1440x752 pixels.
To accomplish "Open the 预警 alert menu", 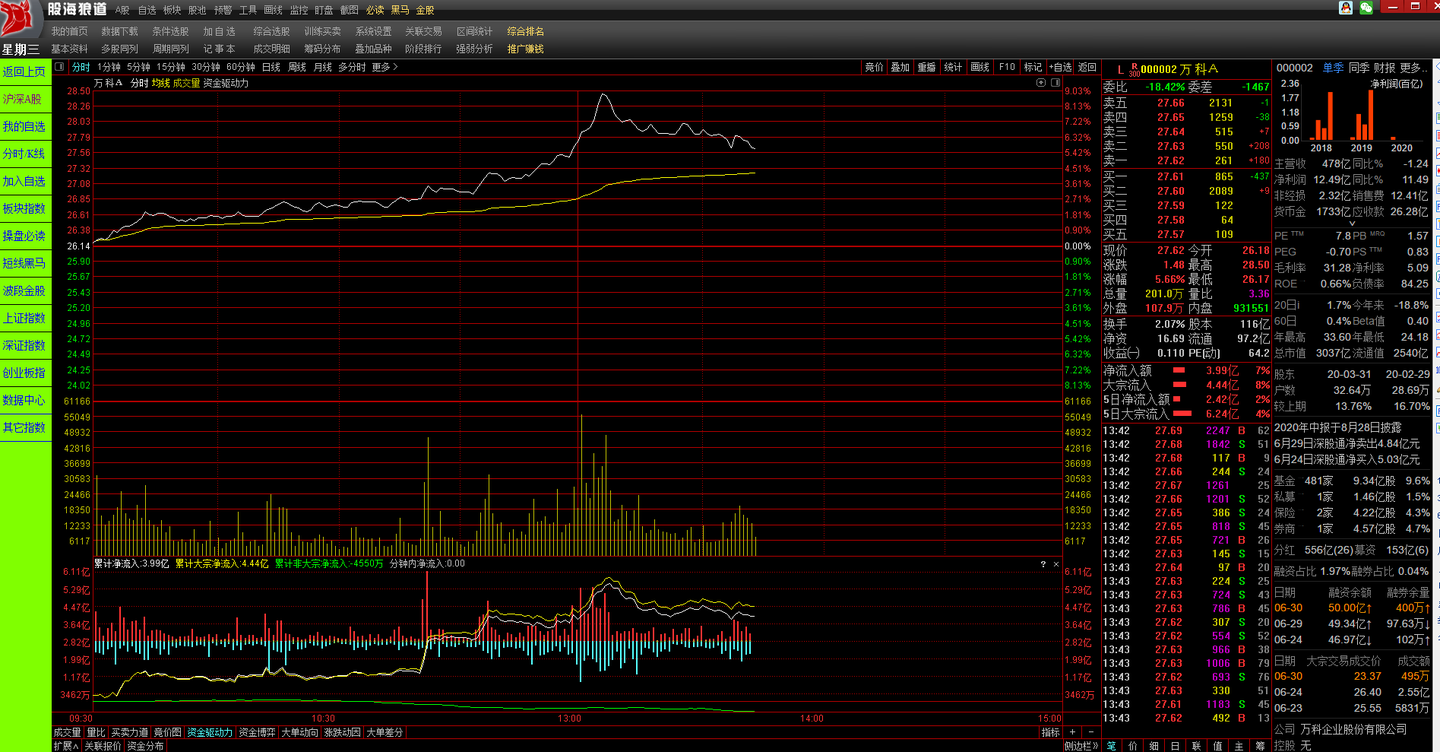I will (x=222, y=9).
